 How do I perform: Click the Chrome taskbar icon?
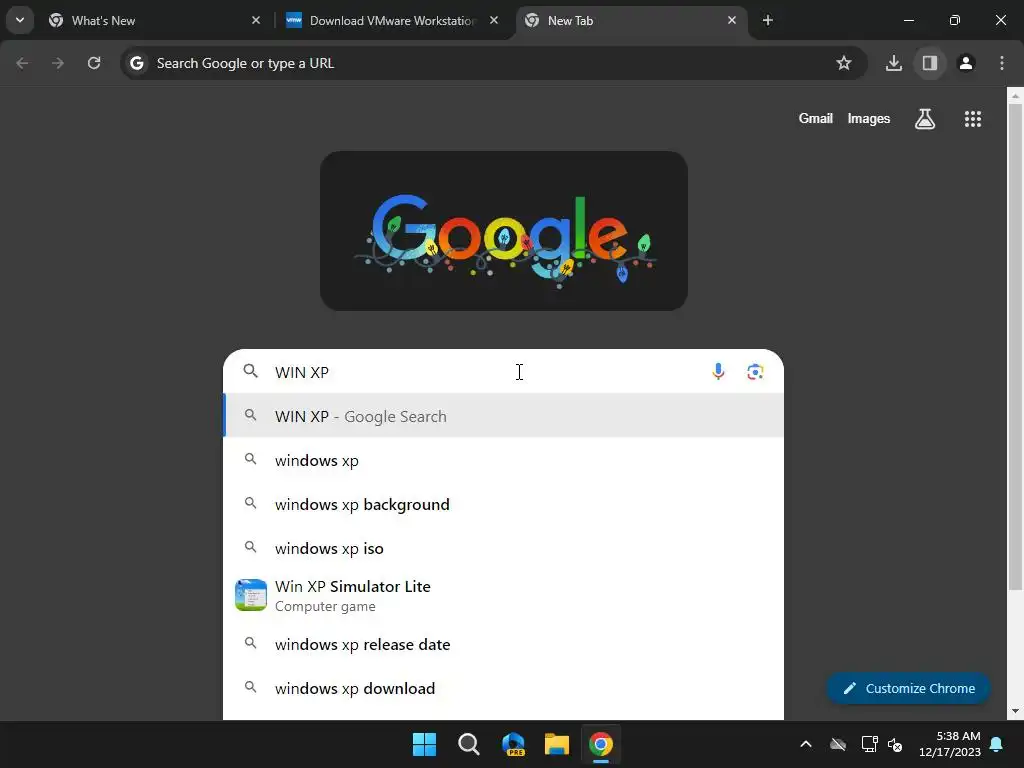[x=601, y=744]
